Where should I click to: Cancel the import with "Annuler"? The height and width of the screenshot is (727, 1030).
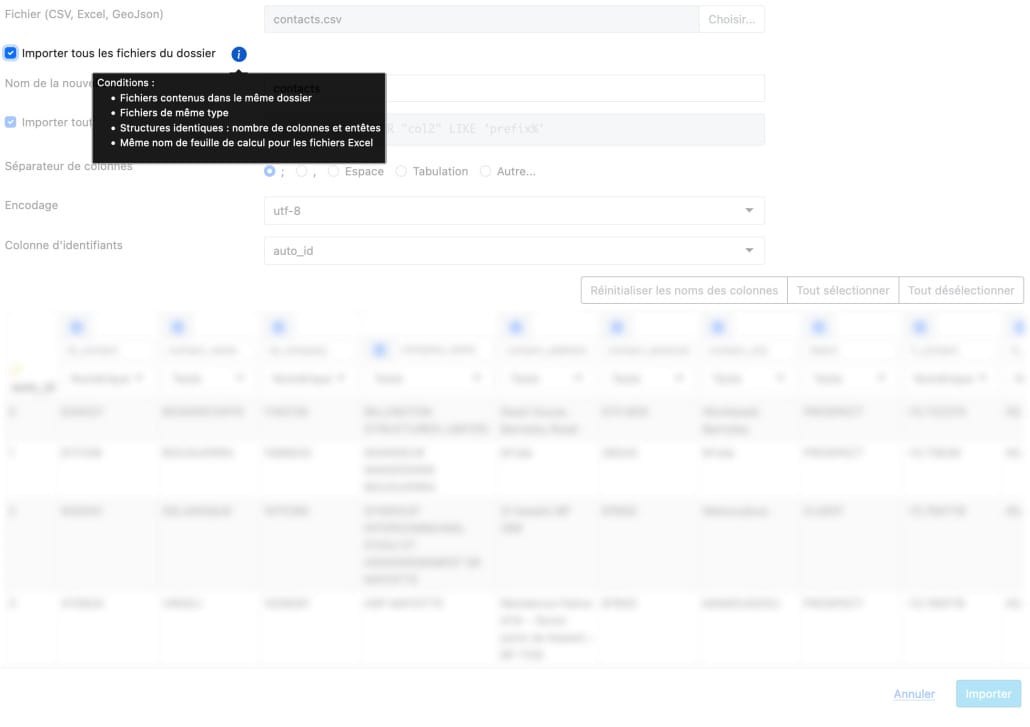pyautogui.click(x=914, y=694)
